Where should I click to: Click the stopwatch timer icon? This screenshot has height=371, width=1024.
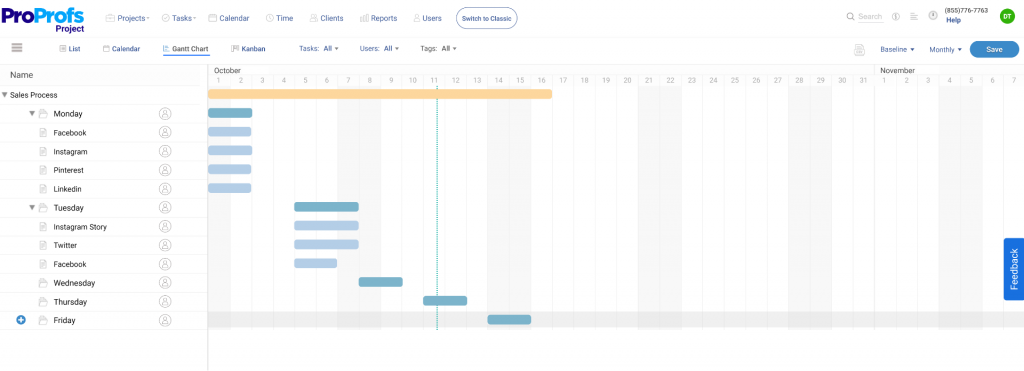(x=933, y=15)
